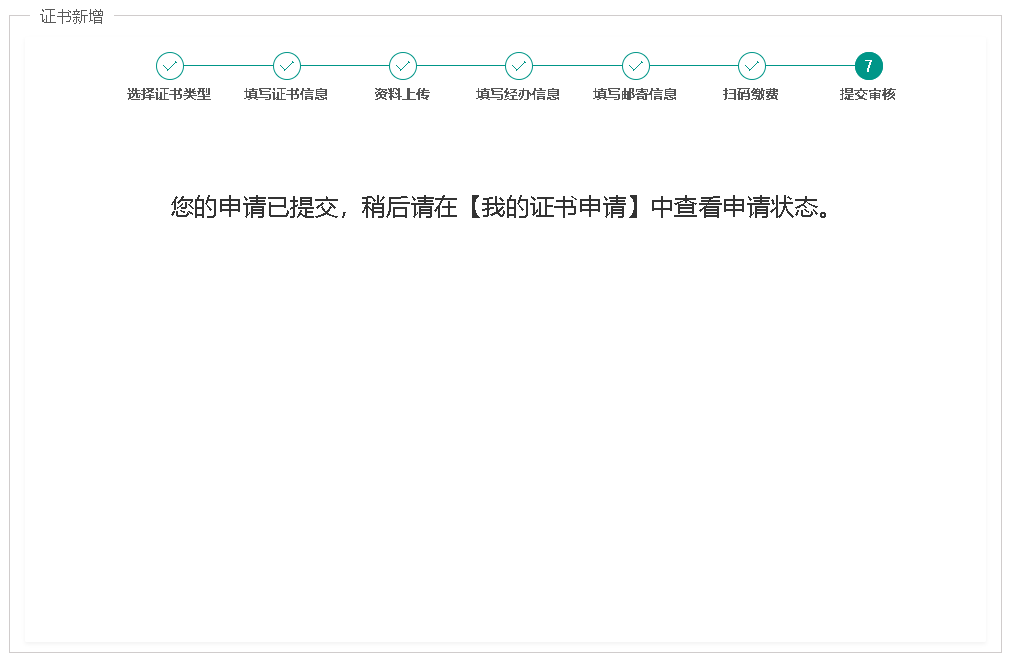
Task: Click the 扫码缴费 step label
Action: coord(751,95)
